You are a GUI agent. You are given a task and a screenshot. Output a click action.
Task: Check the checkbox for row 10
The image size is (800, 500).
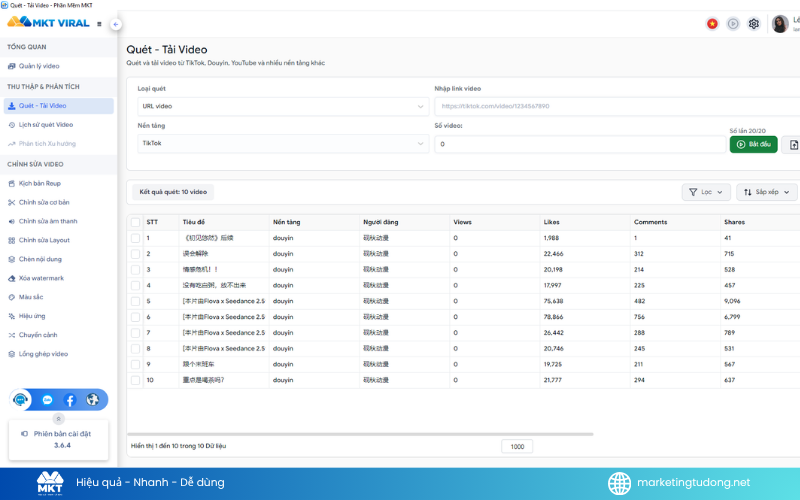coord(135,381)
